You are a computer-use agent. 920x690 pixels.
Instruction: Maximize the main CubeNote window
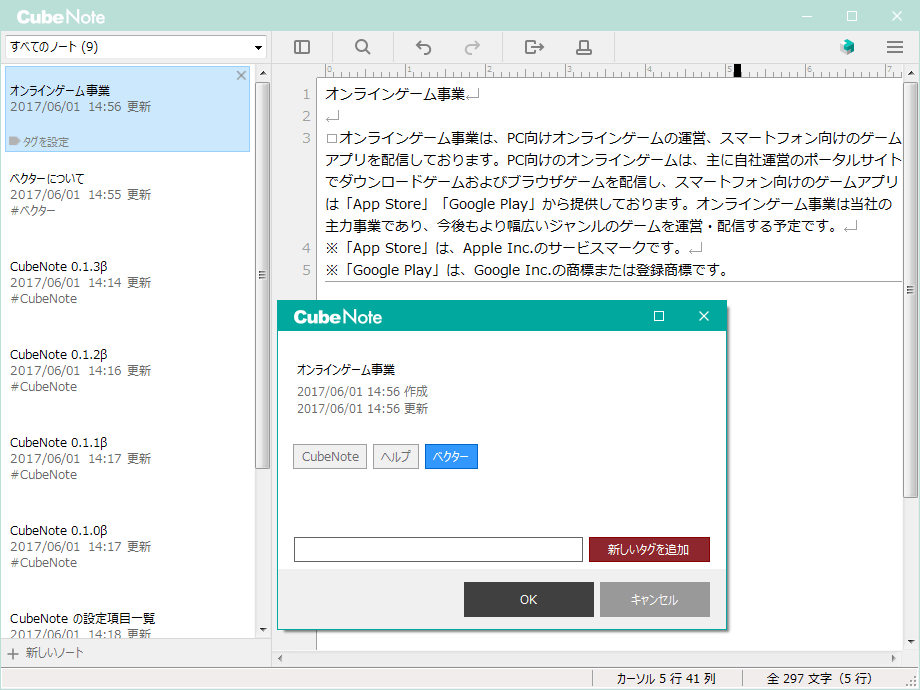(852, 16)
